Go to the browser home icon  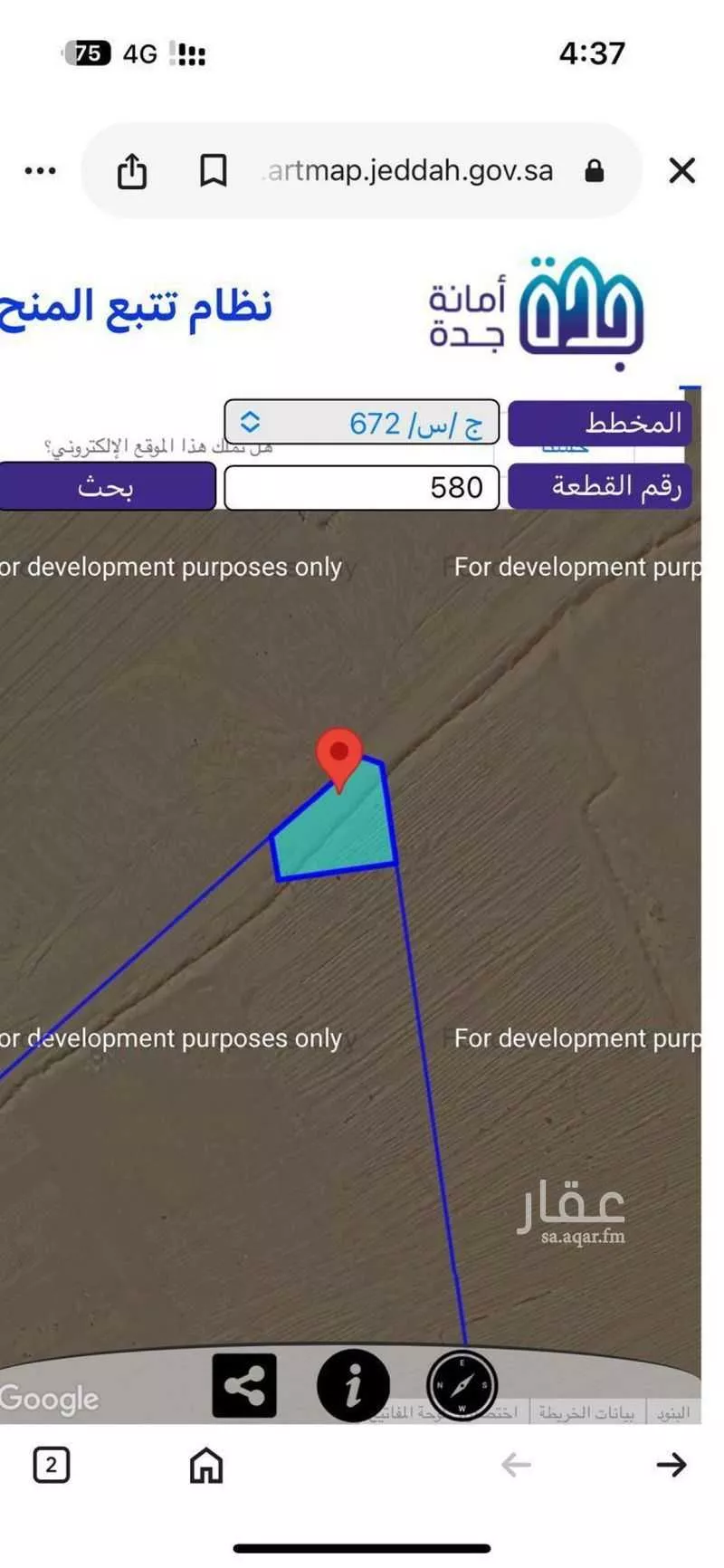click(x=205, y=1465)
